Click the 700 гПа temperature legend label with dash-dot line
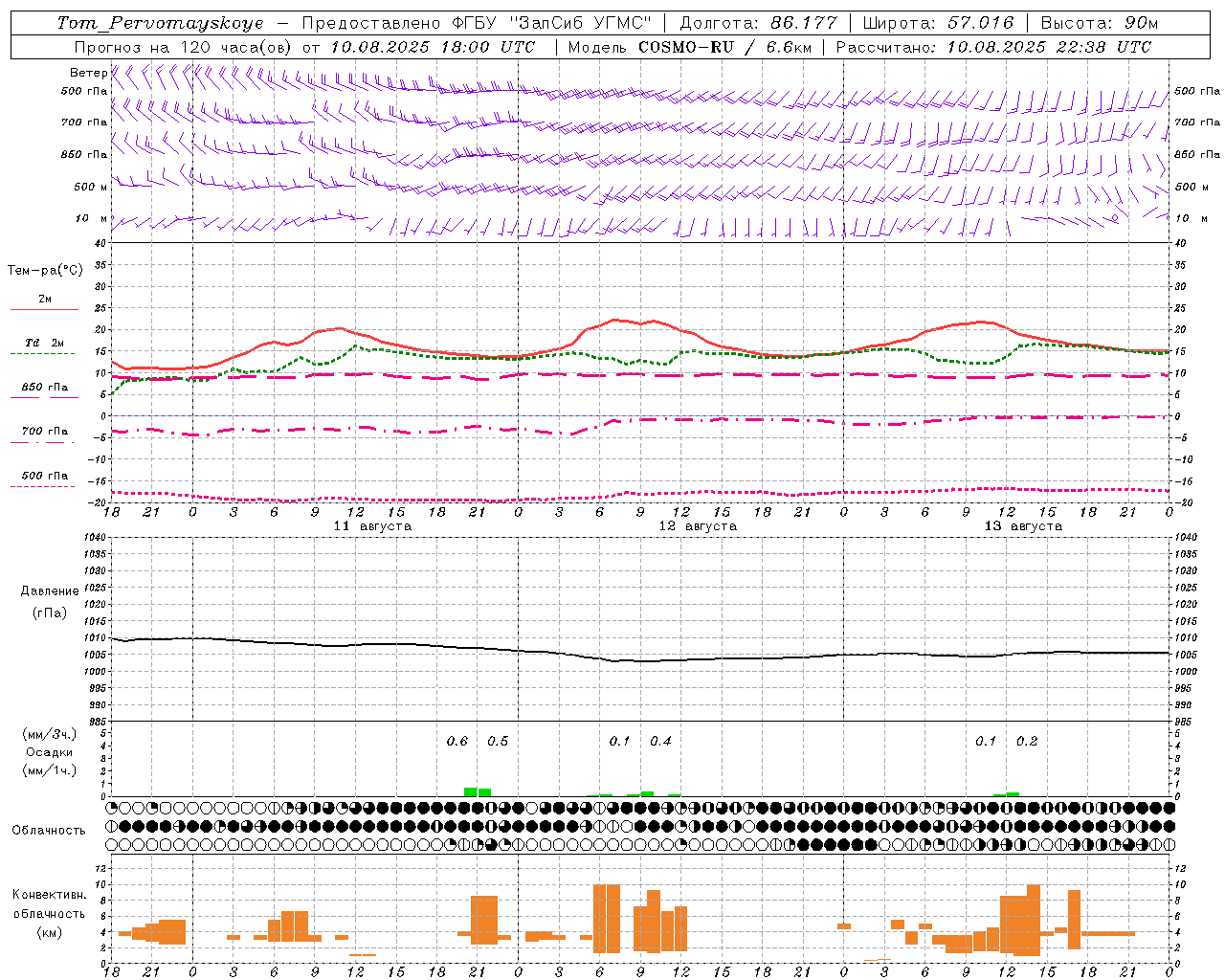This screenshot has height=980, width=1225. pos(44,432)
